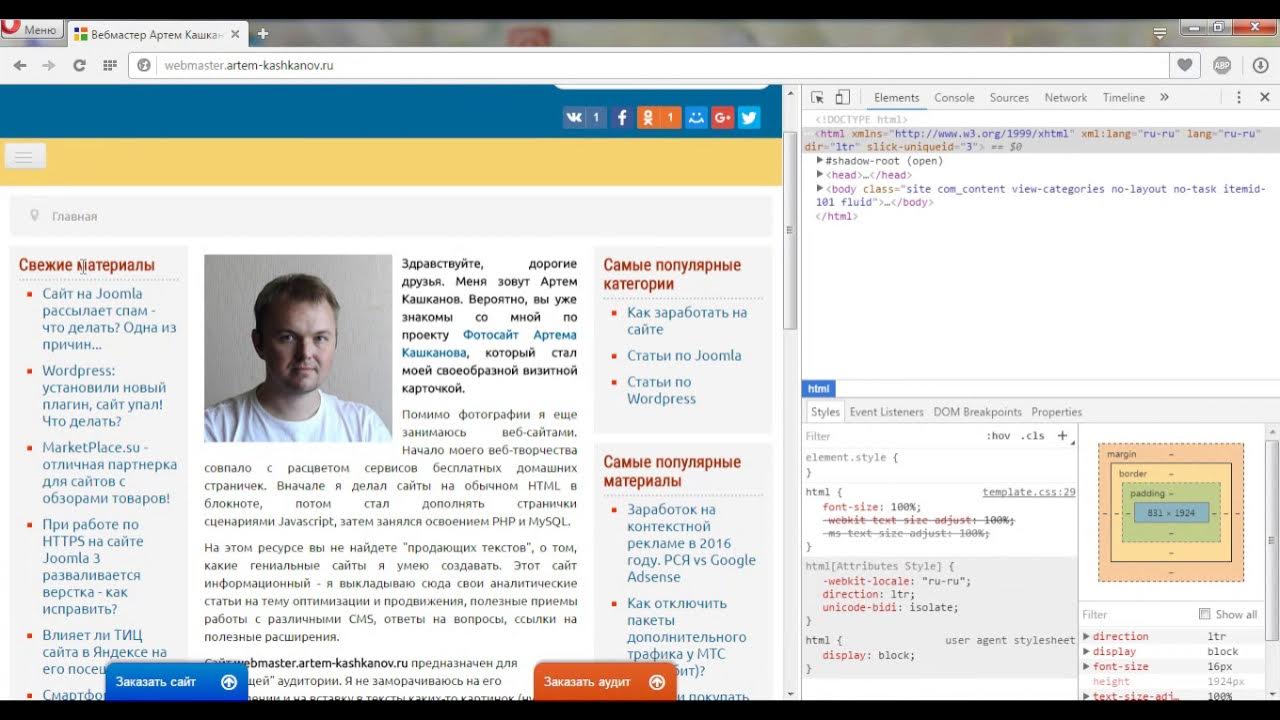The width and height of the screenshot is (1280, 720).
Task: Open a new browser tab with plus
Action: pos(263,34)
